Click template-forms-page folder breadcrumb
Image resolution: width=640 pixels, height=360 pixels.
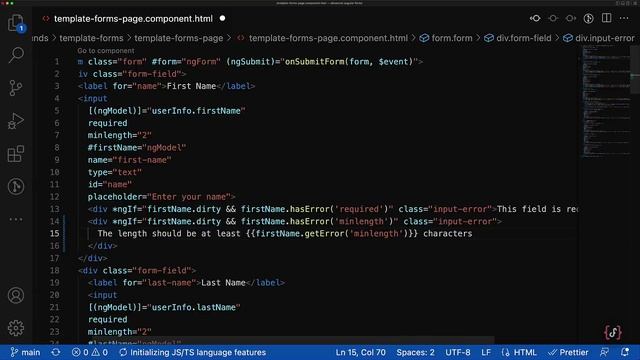click(179, 38)
